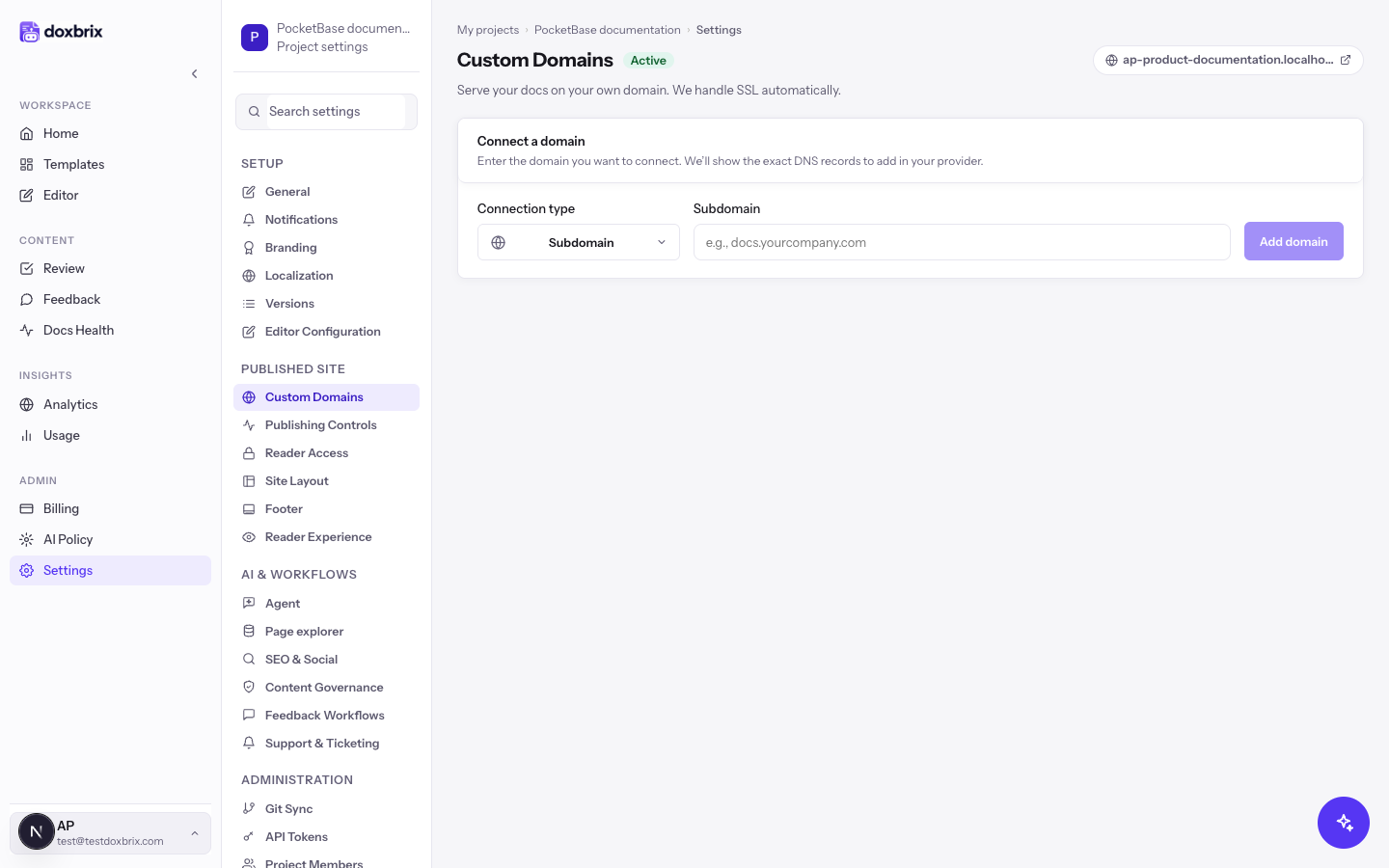The height and width of the screenshot is (868, 1389).
Task: Click the Billing card icon
Action: tap(27, 508)
